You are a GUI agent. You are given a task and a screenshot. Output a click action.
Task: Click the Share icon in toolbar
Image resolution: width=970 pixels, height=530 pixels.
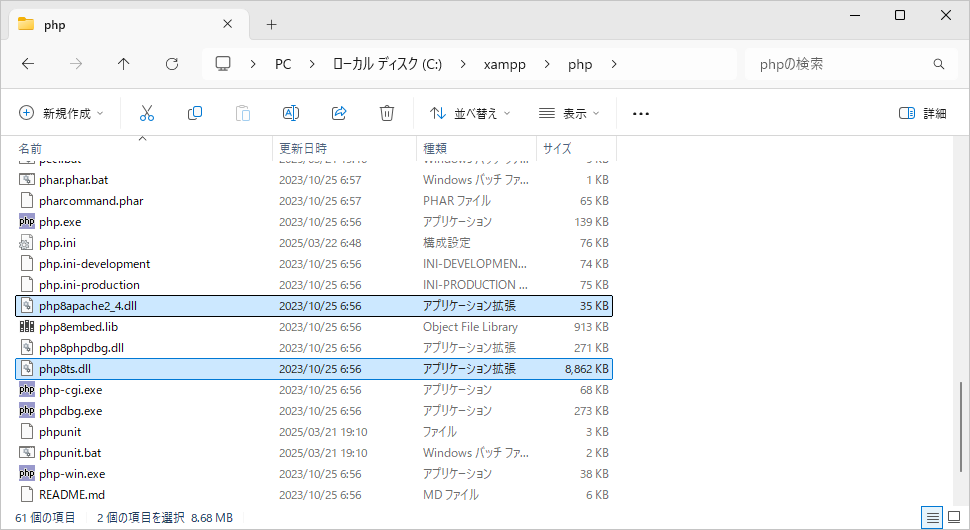coord(339,113)
